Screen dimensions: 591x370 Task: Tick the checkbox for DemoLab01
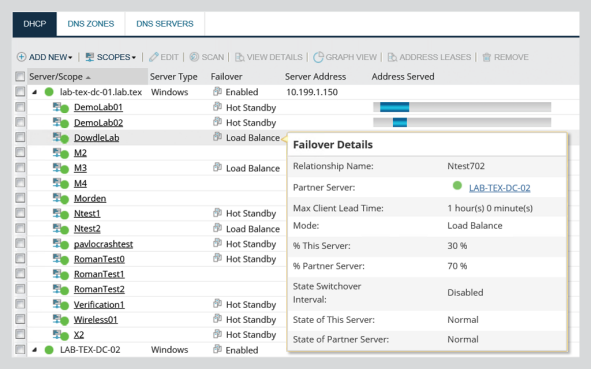point(20,107)
